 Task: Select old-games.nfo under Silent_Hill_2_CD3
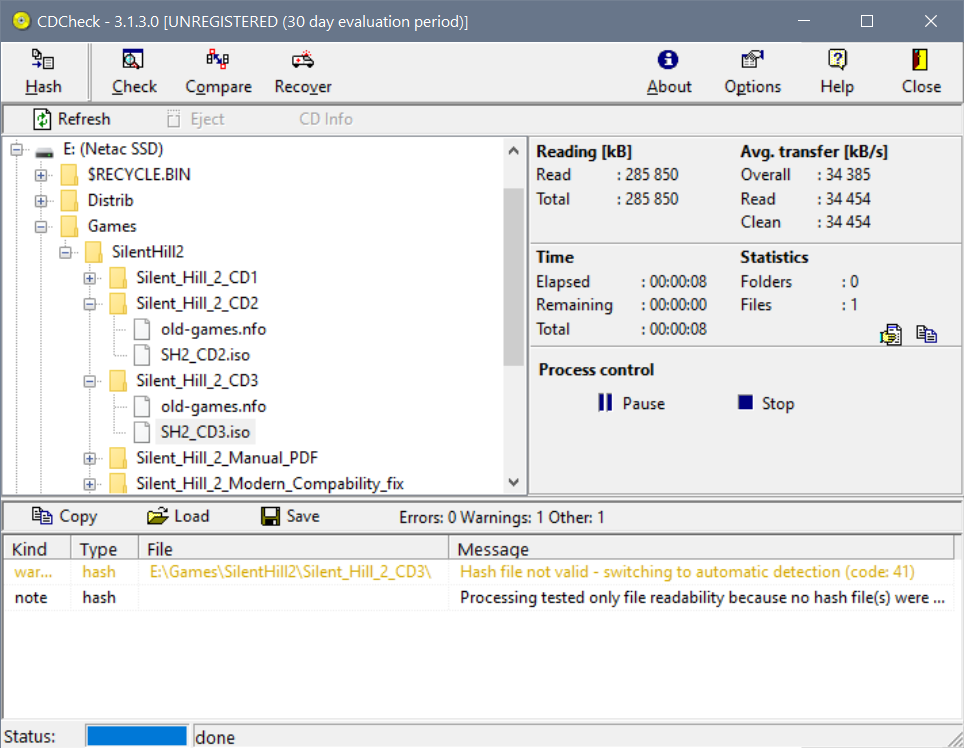pyautogui.click(x=213, y=407)
